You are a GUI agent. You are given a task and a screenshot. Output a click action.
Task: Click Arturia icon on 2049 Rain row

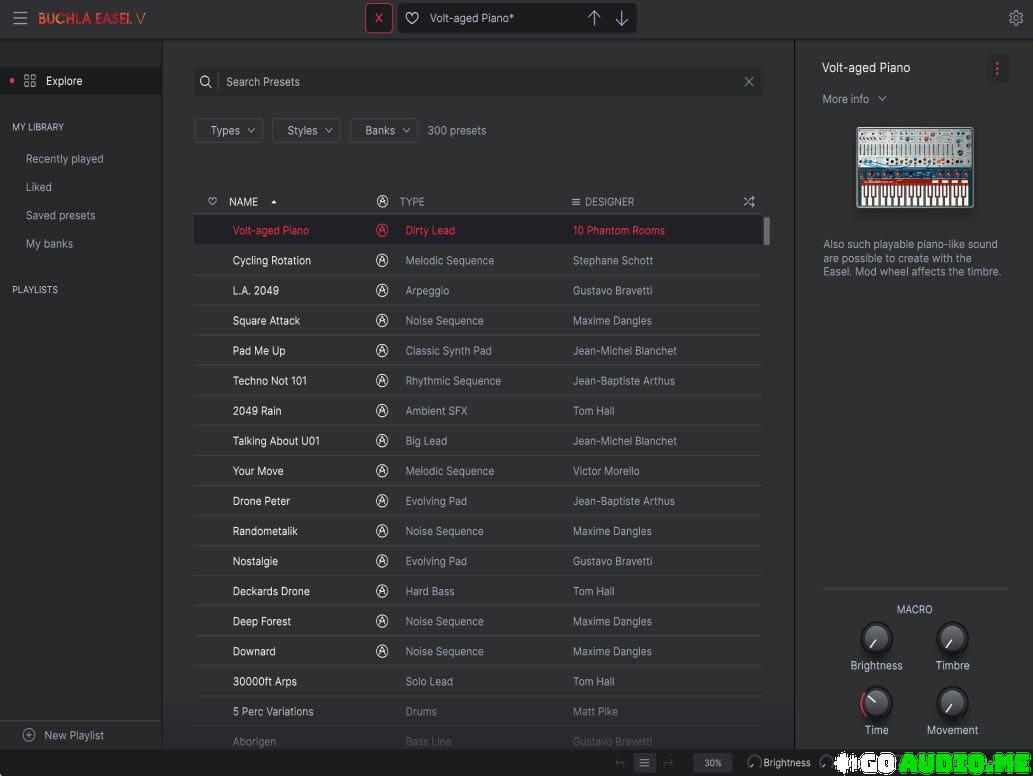point(382,411)
